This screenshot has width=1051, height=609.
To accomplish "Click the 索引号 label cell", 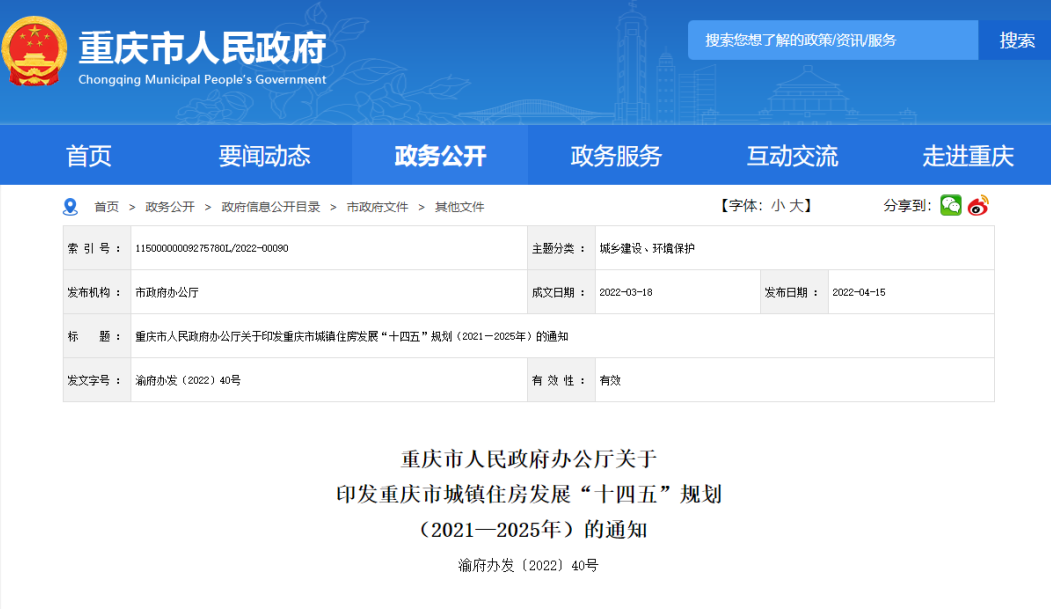I will [97, 249].
